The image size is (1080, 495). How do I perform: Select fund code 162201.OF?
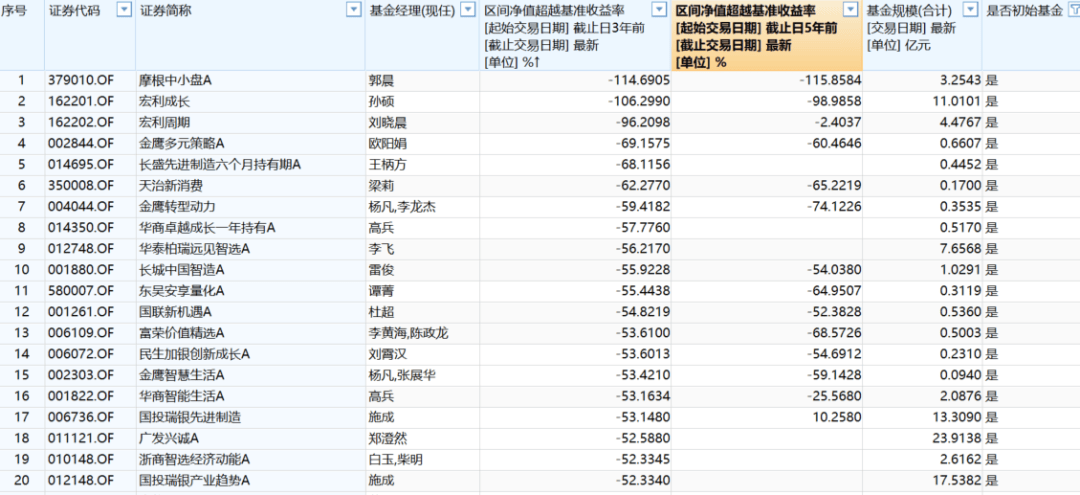pyautogui.click(x=81, y=102)
